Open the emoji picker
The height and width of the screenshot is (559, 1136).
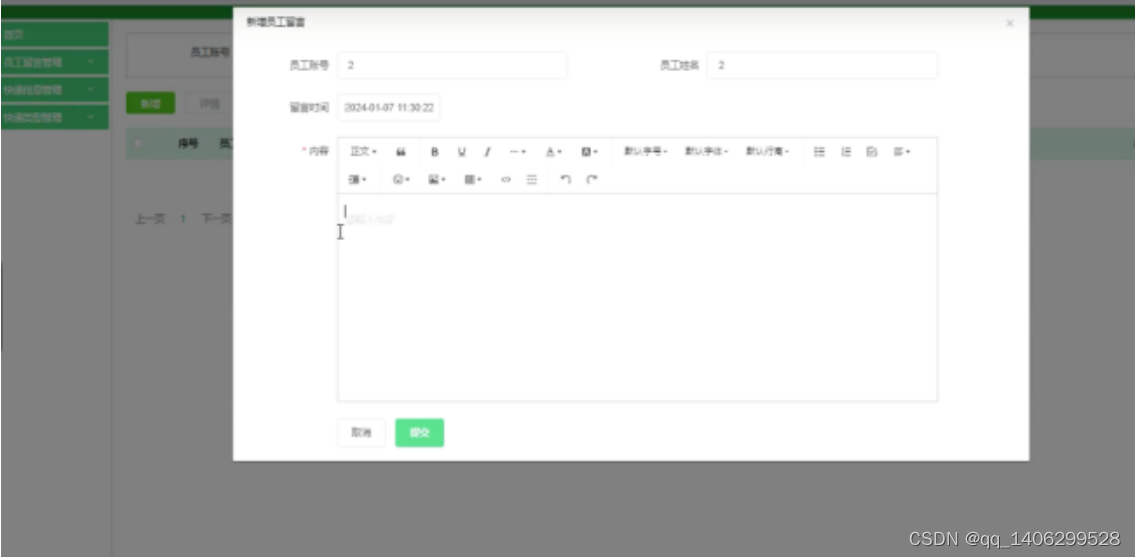click(x=401, y=180)
